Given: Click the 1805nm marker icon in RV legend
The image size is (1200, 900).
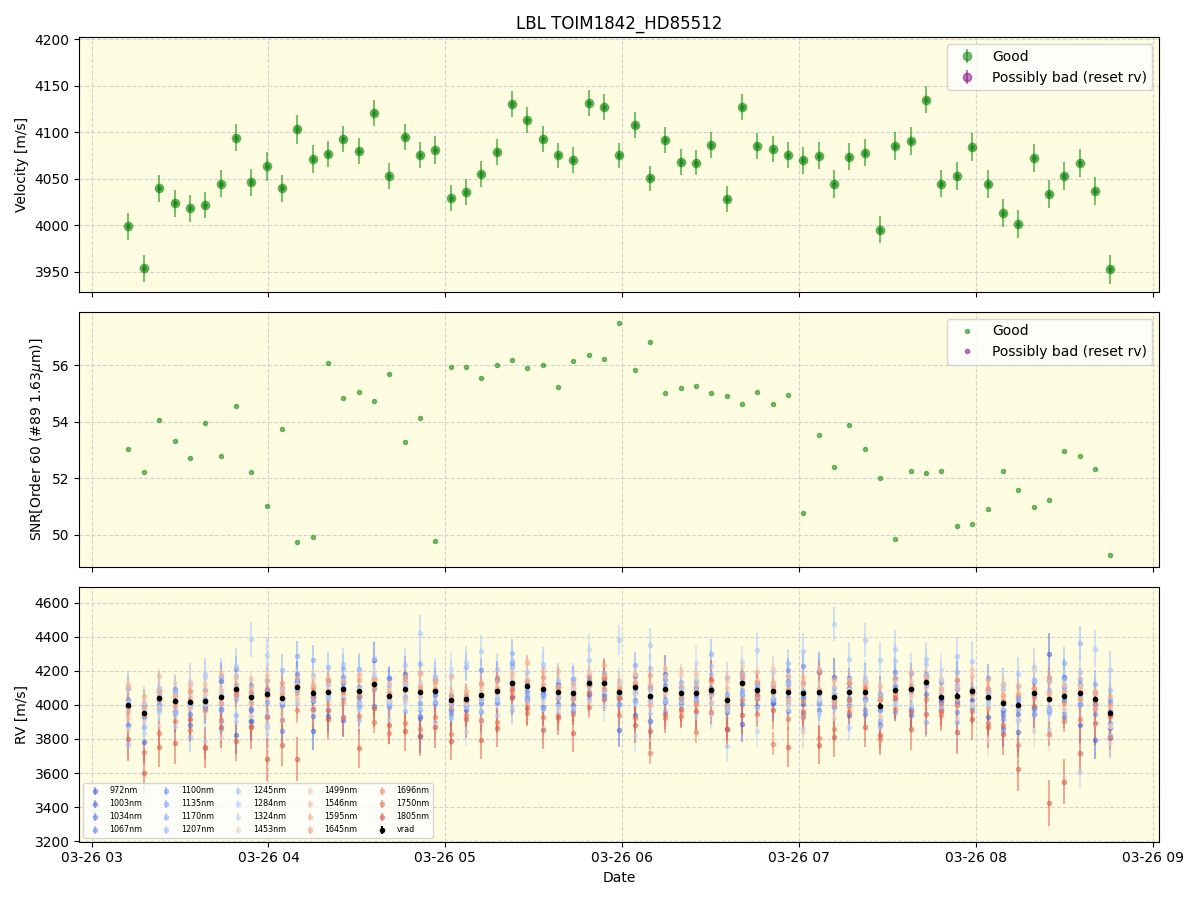Looking at the screenshot, I should click(381, 816).
